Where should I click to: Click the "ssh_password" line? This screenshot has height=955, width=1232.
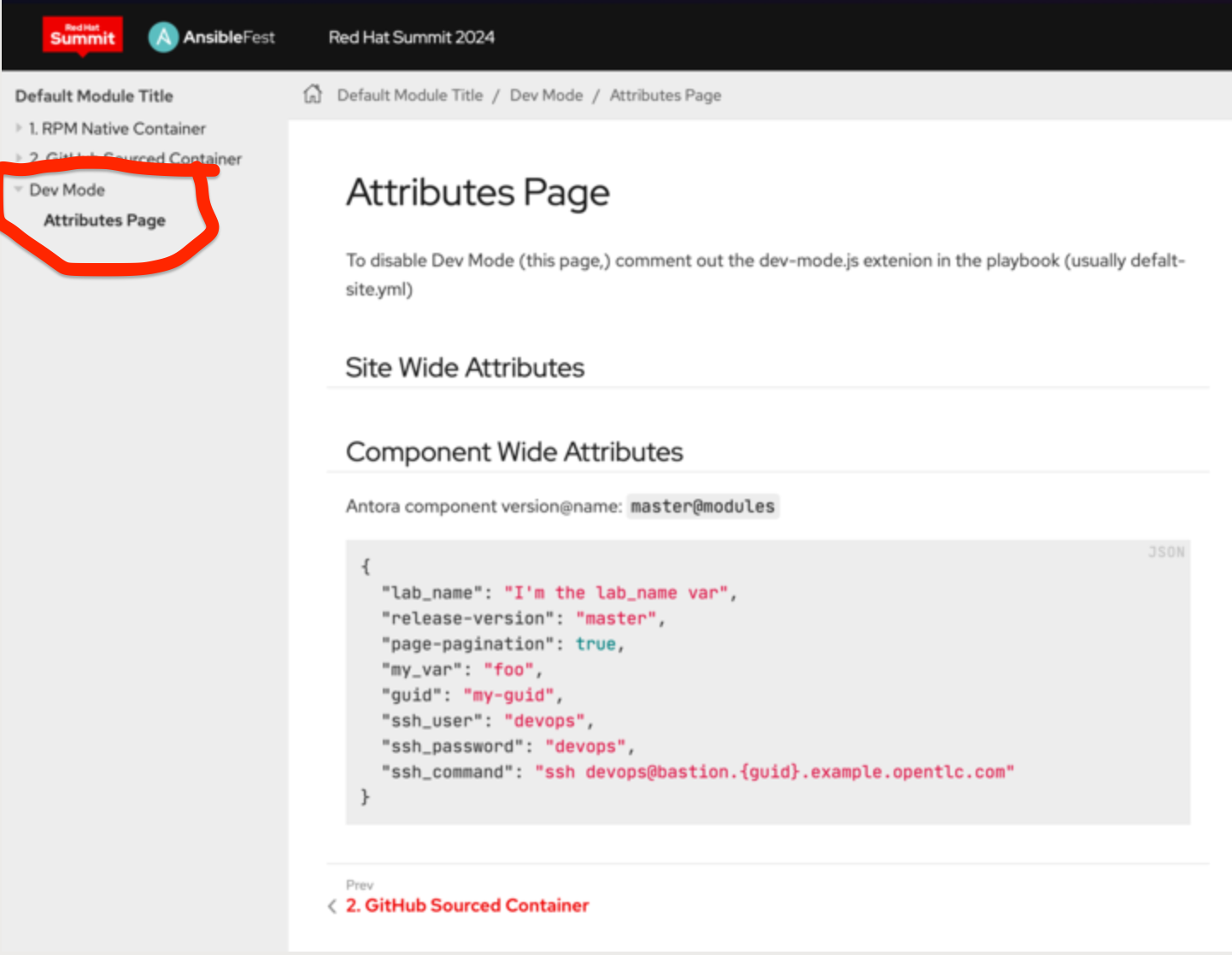coord(507,747)
